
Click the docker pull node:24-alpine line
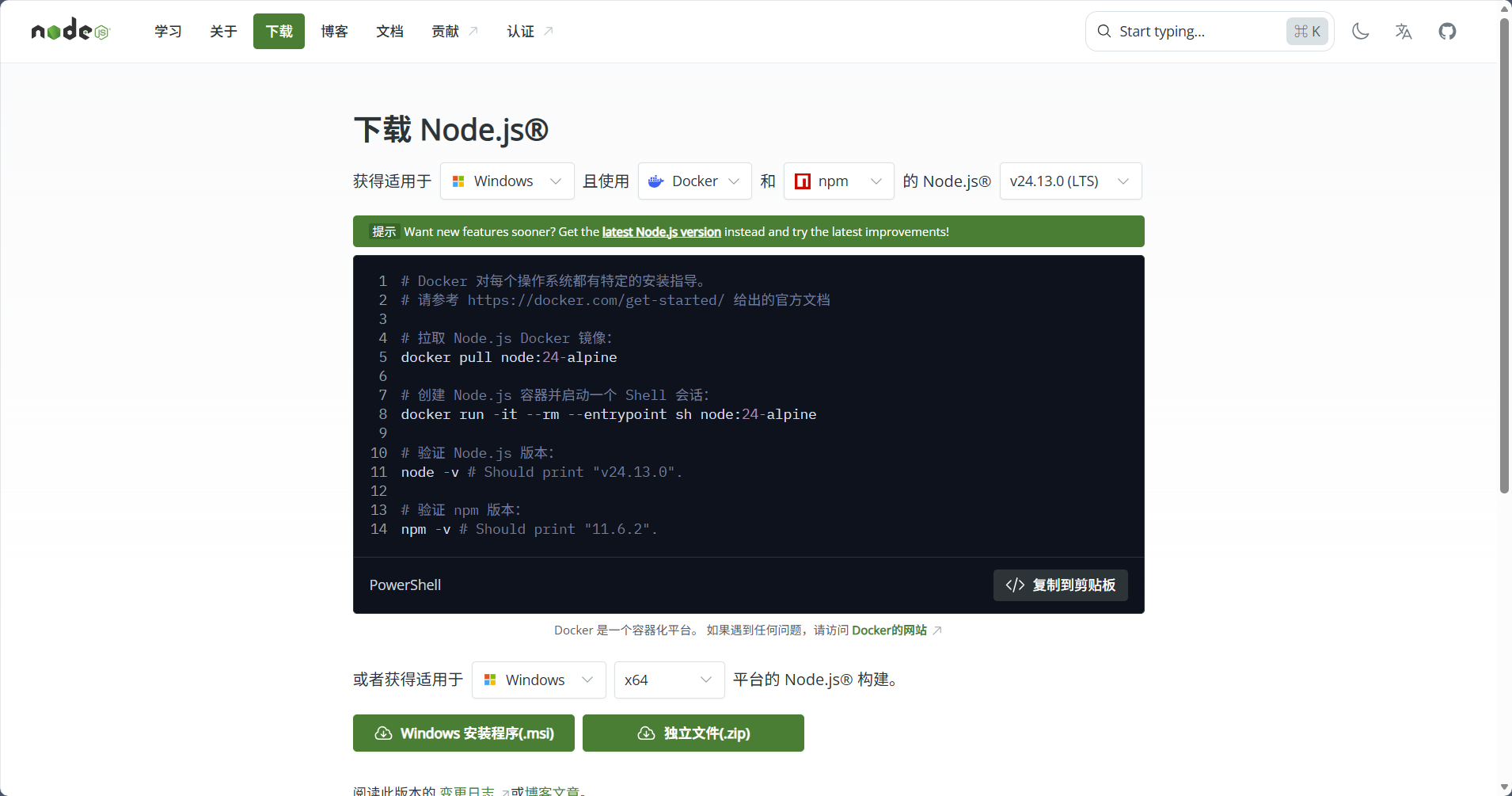509,357
